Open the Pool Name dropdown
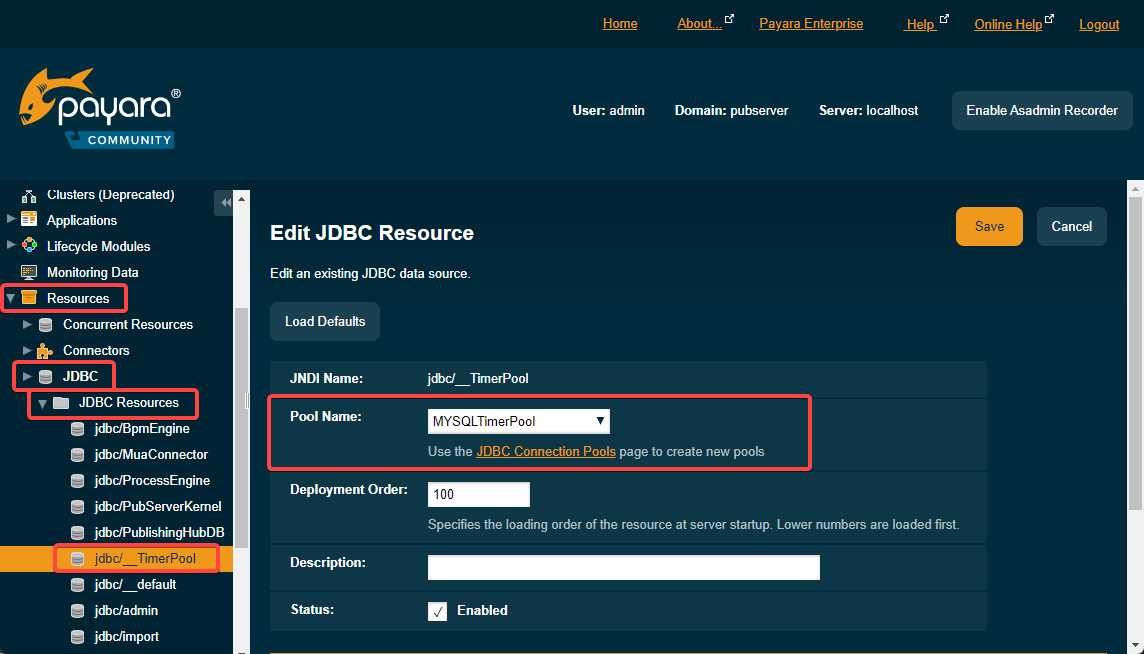Image resolution: width=1144 pixels, height=654 pixels. pos(518,421)
